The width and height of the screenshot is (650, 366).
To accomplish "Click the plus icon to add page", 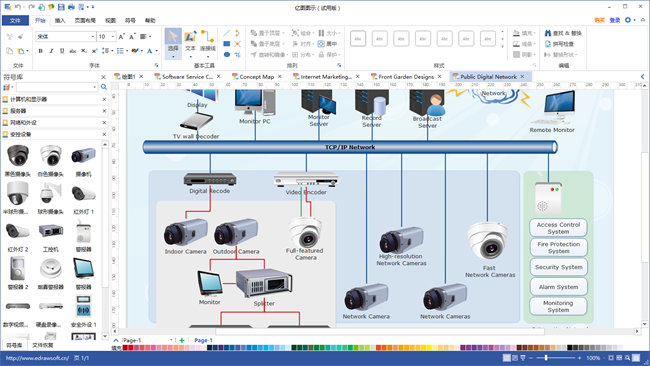I will [182, 340].
